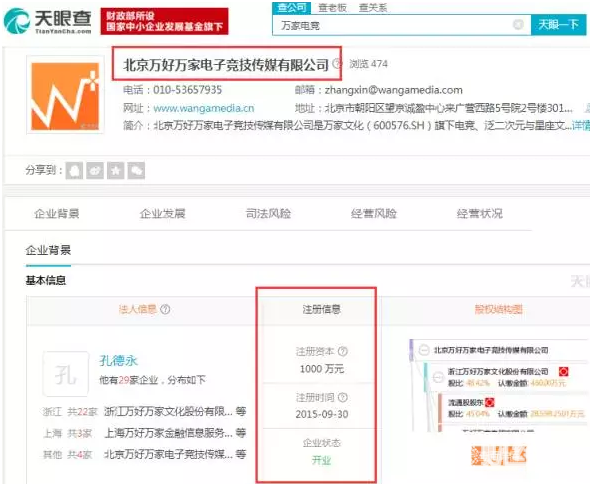Click phone number 010-53657935

tap(187, 90)
